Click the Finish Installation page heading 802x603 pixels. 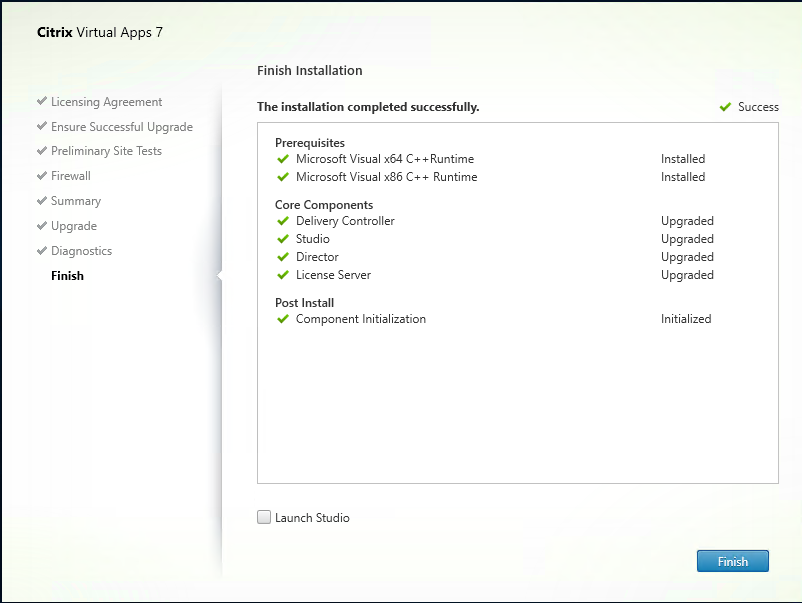click(309, 71)
